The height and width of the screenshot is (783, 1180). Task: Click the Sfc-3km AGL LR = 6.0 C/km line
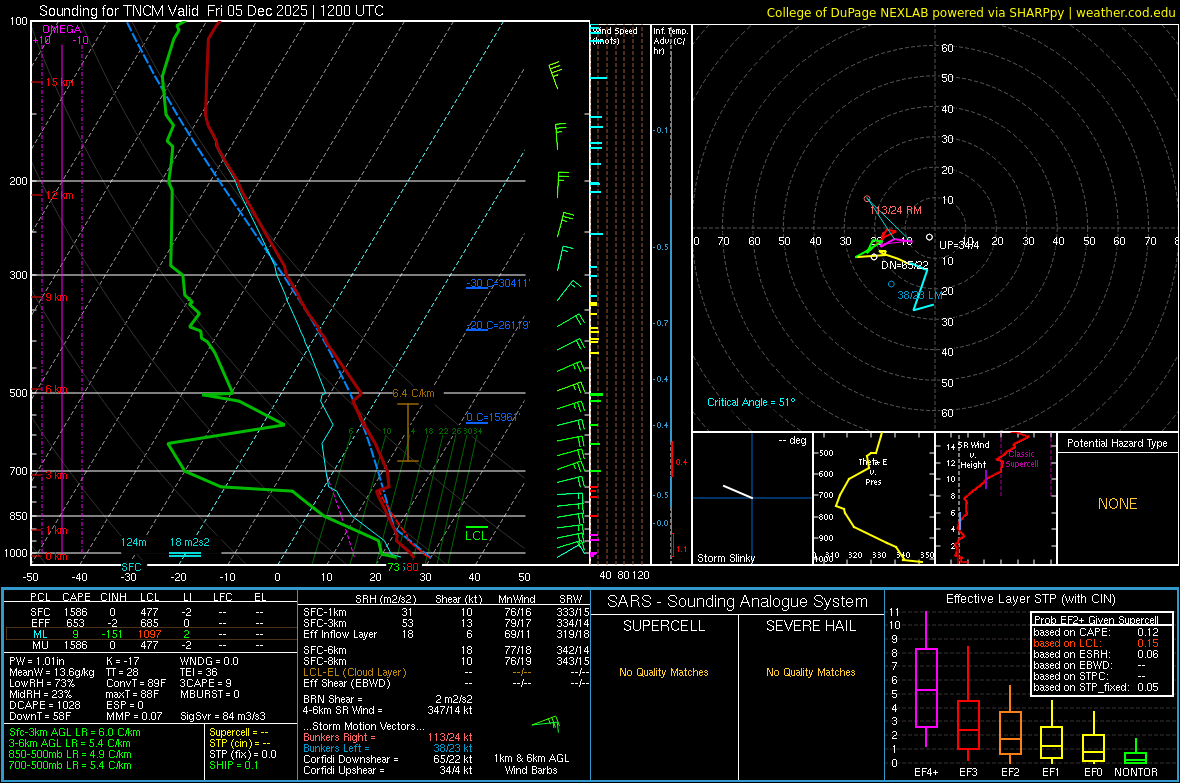coord(75,732)
